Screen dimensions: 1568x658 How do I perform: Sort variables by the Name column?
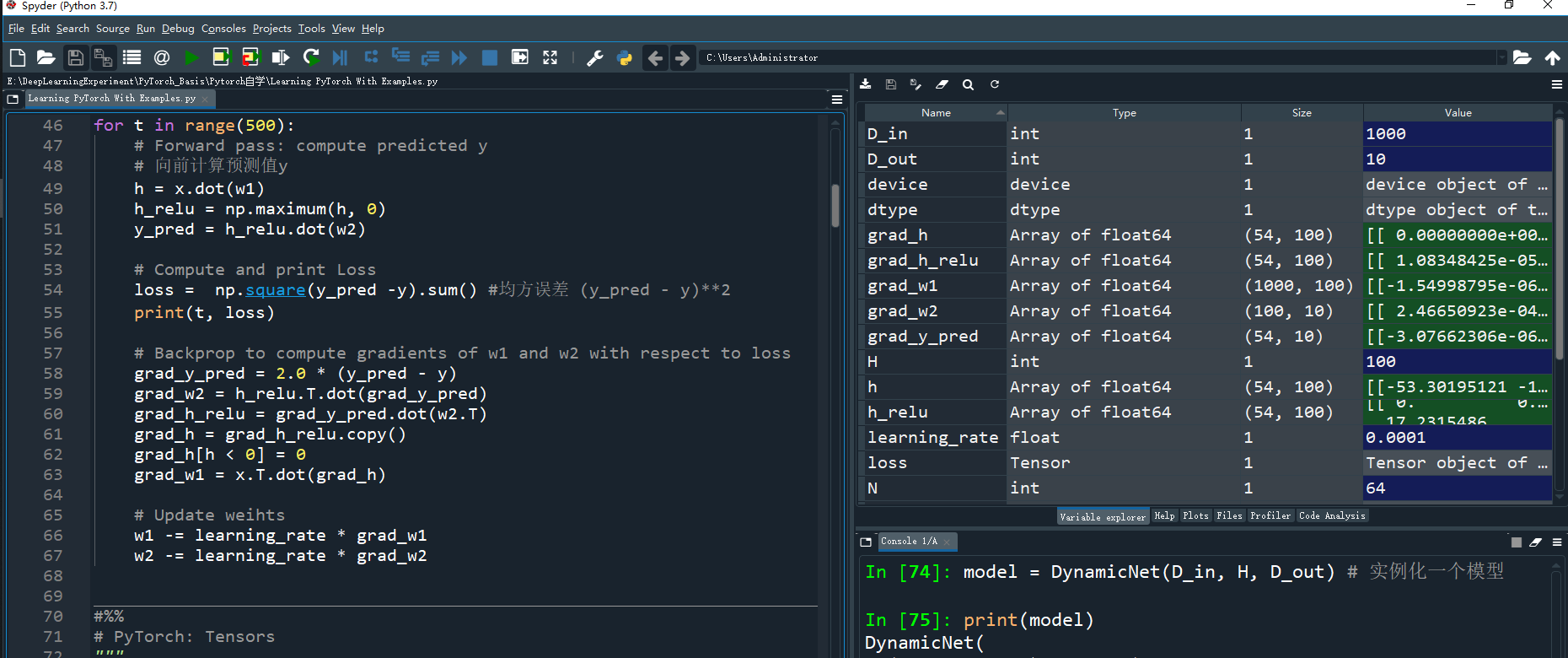coord(936,112)
